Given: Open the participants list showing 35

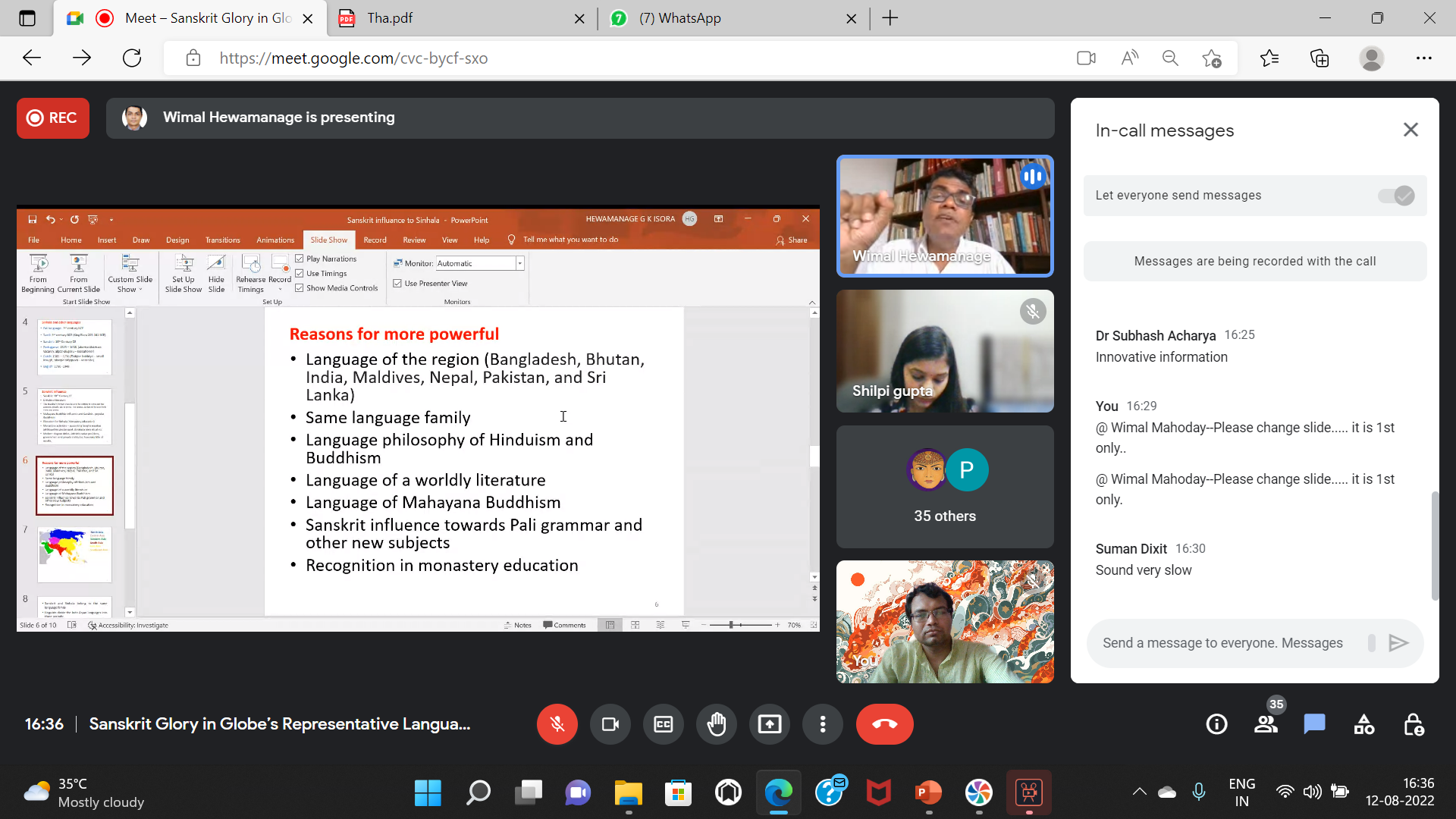Looking at the screenshot, I should click(1266, 724).
